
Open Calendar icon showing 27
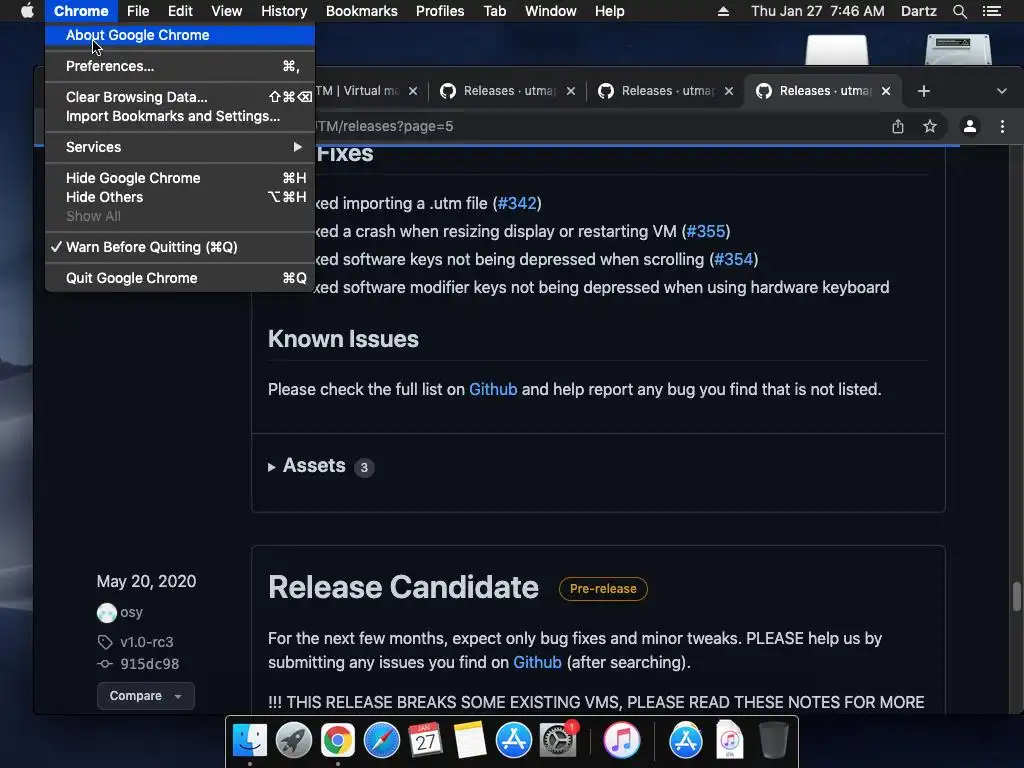point(425,741)
